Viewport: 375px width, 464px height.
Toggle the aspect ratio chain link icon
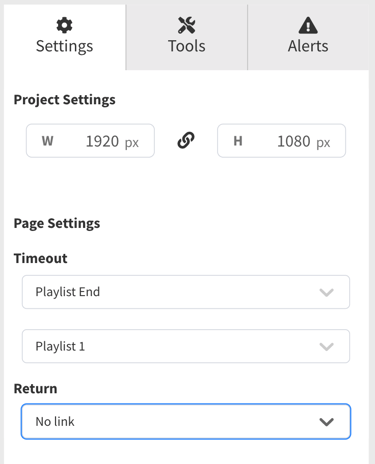(x=186, y=140)
